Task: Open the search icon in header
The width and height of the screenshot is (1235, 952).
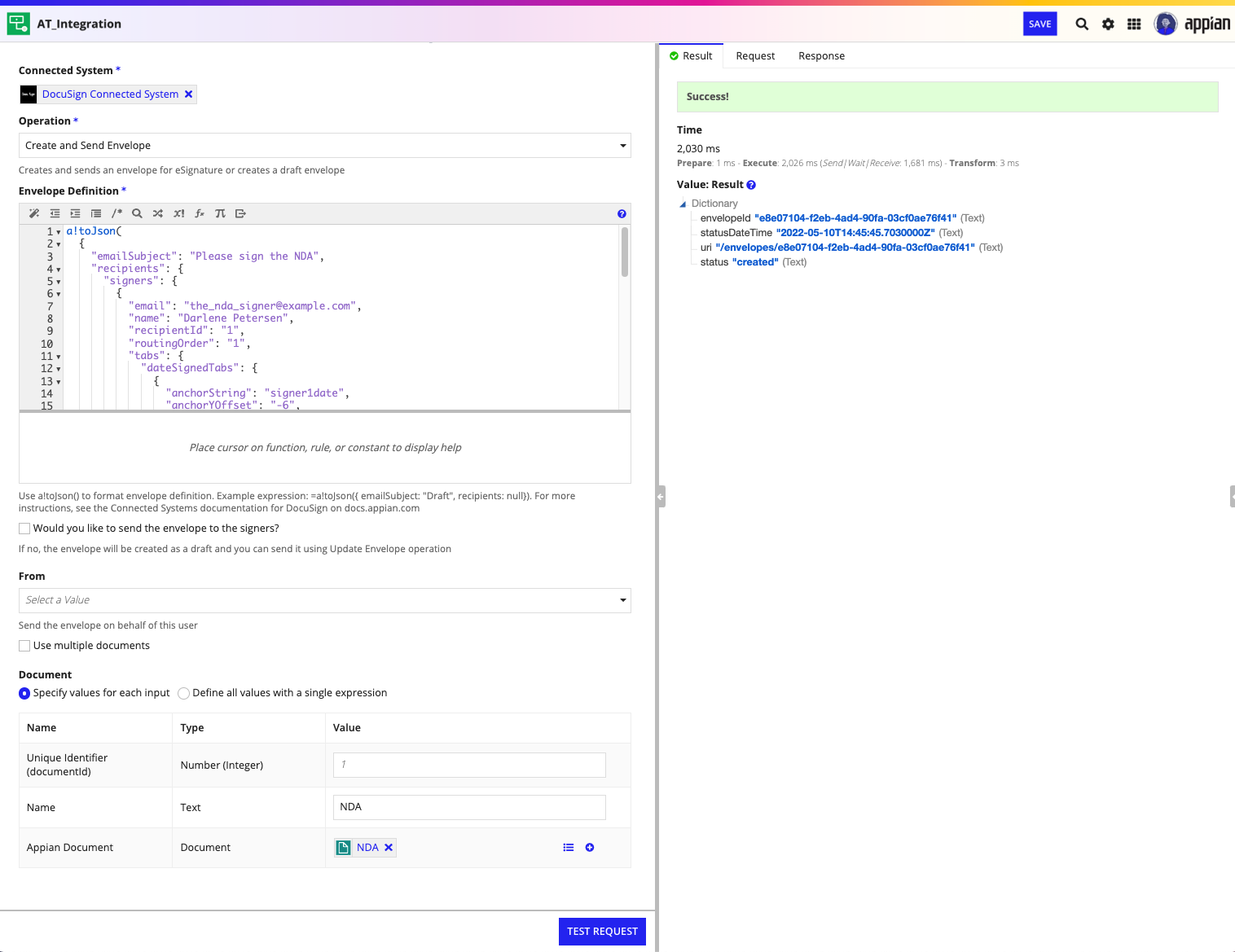Action: tap(1082, 24)
